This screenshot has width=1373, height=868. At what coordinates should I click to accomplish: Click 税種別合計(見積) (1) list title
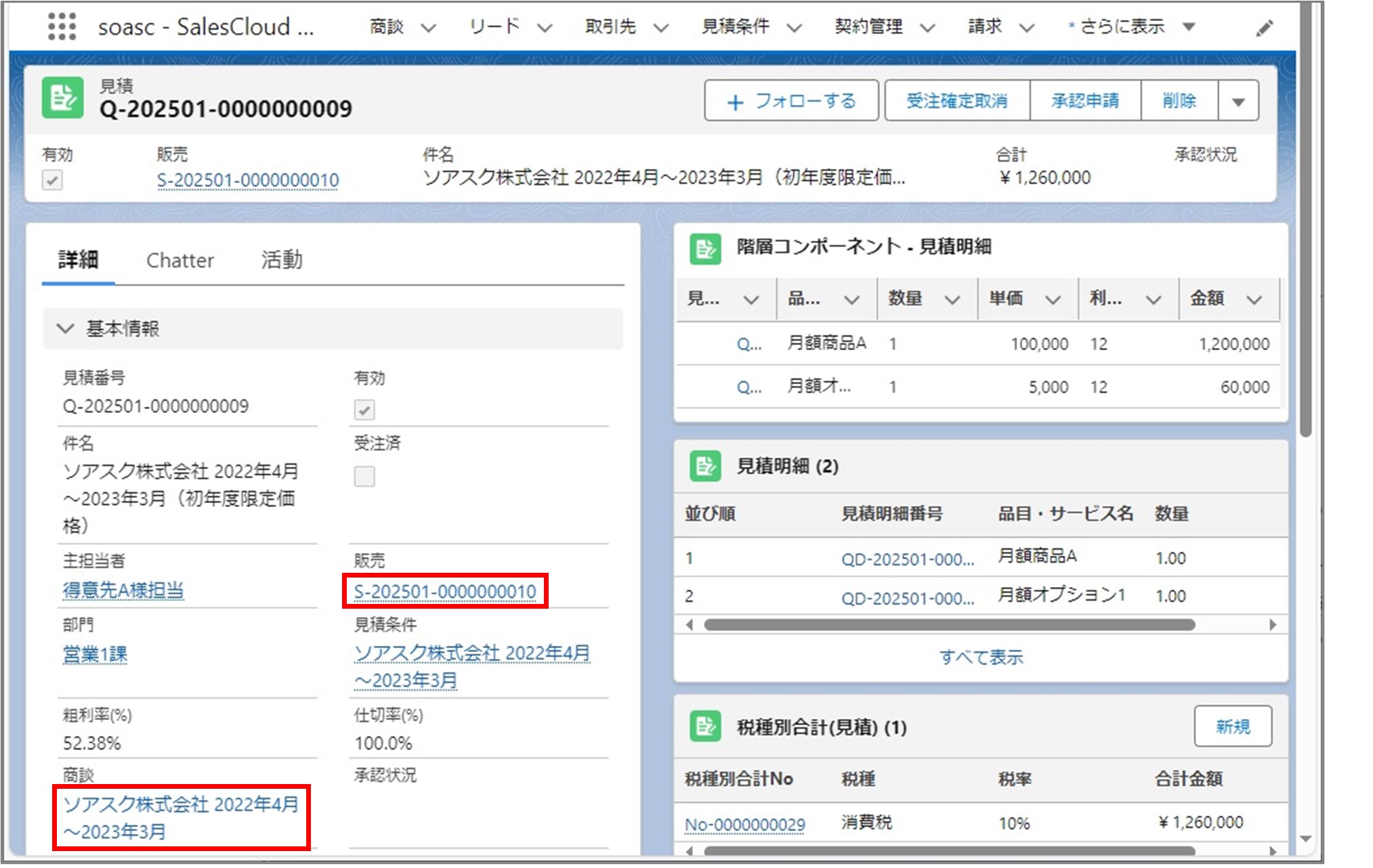click(x=822, y=728)
